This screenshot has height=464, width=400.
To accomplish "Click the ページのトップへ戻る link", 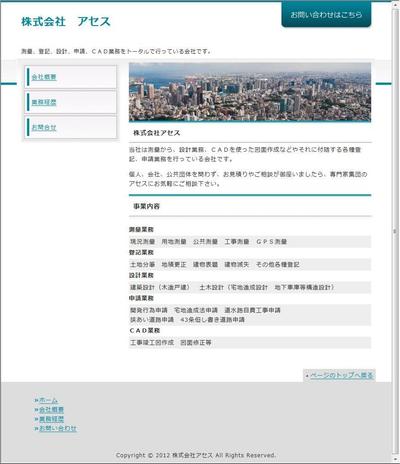I will (341, 375).
